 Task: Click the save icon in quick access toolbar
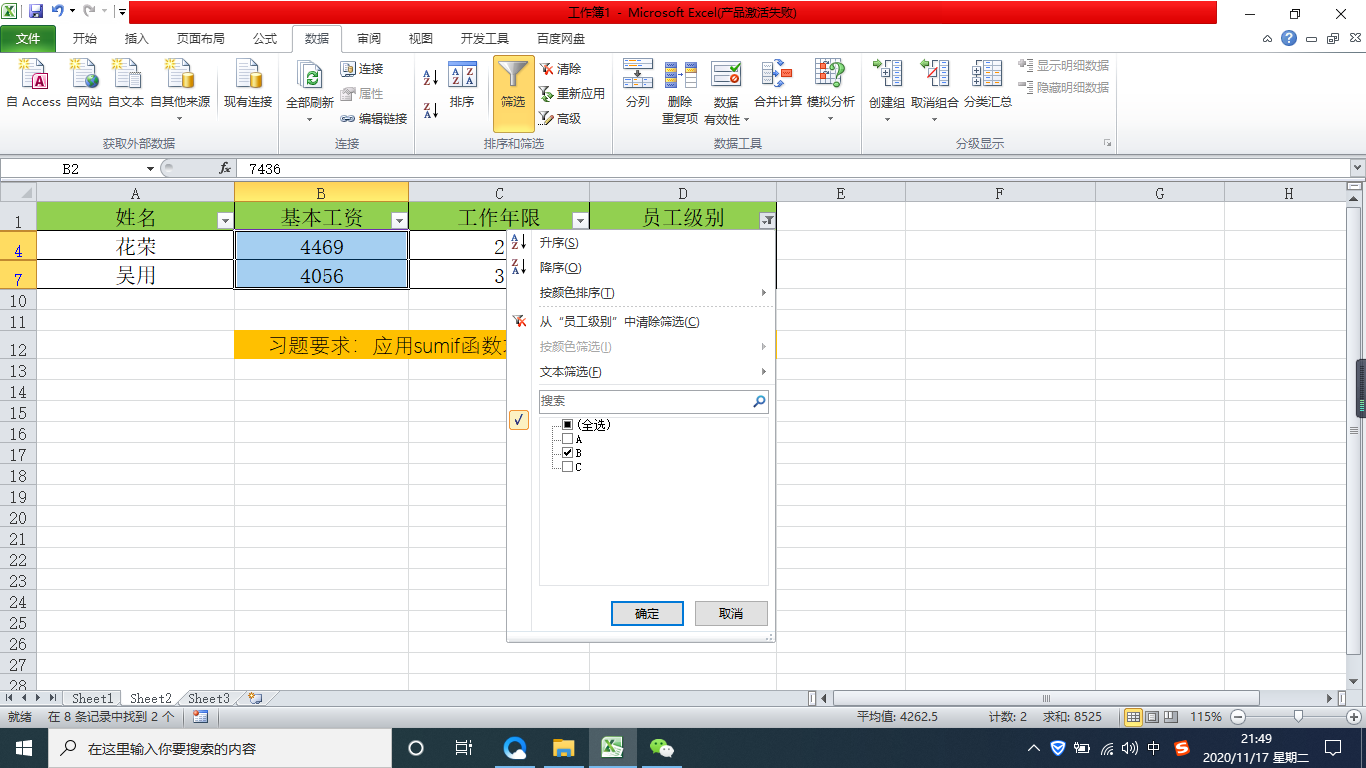(36, 12)
